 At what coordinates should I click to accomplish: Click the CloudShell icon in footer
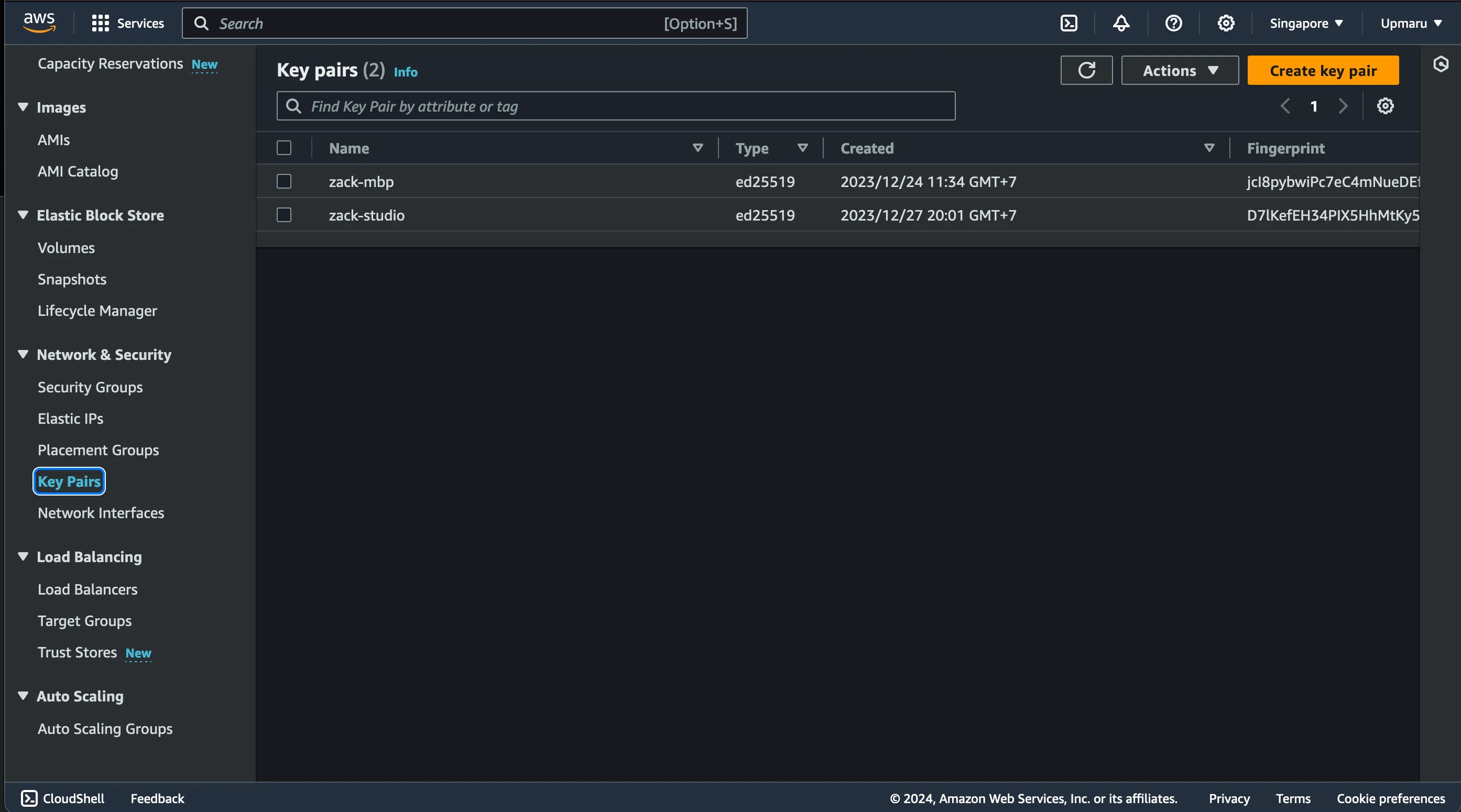coord(29,798)
